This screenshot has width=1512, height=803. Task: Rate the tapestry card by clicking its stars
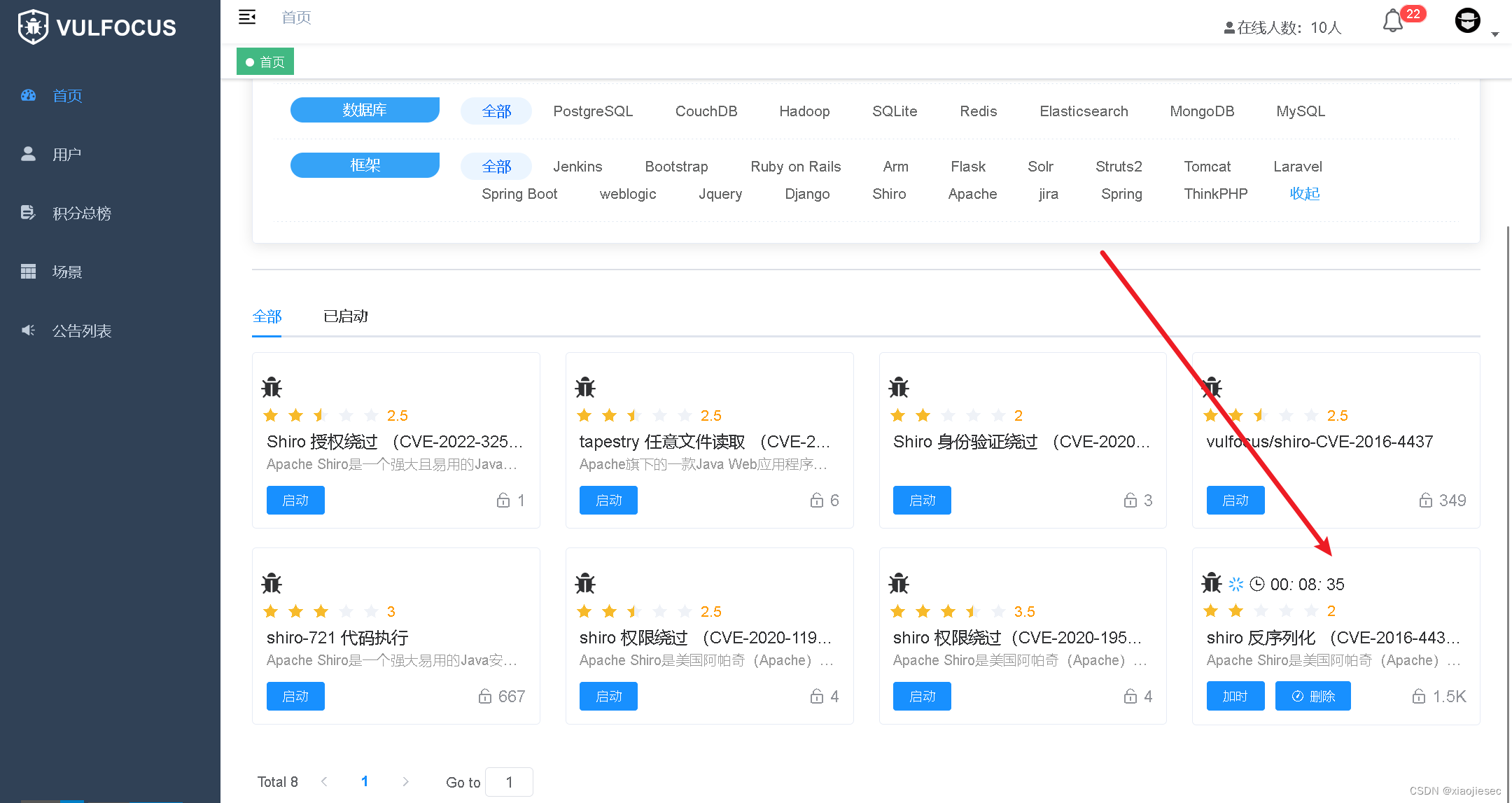tap(633, 414)
